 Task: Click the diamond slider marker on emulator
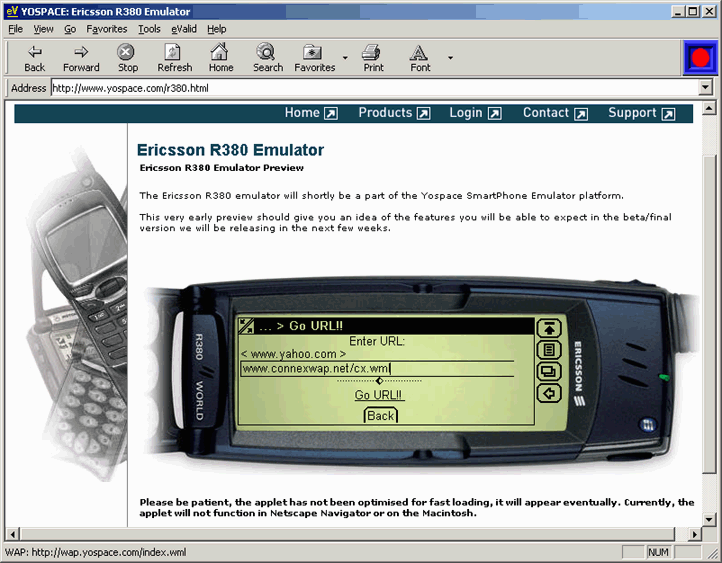(x=379, y=381)
